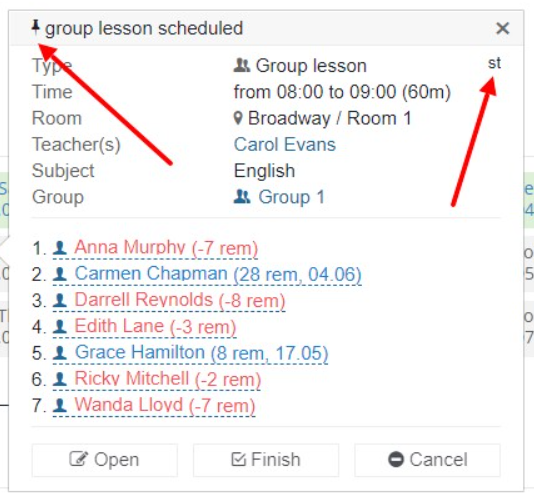Click the pin icon beside the popup title
534x504 pixels.
click(35, 27)
